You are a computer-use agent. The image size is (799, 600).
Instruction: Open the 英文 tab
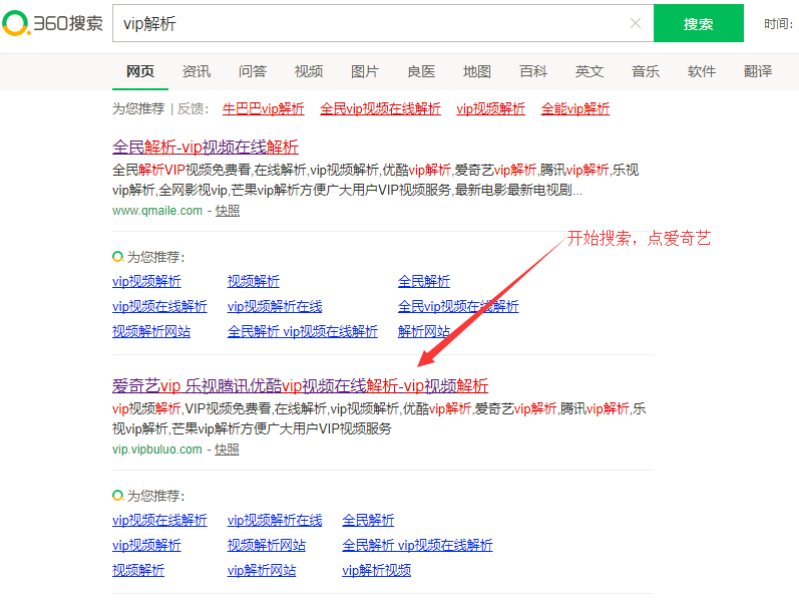pyautogui.click(x=590, y=71)
